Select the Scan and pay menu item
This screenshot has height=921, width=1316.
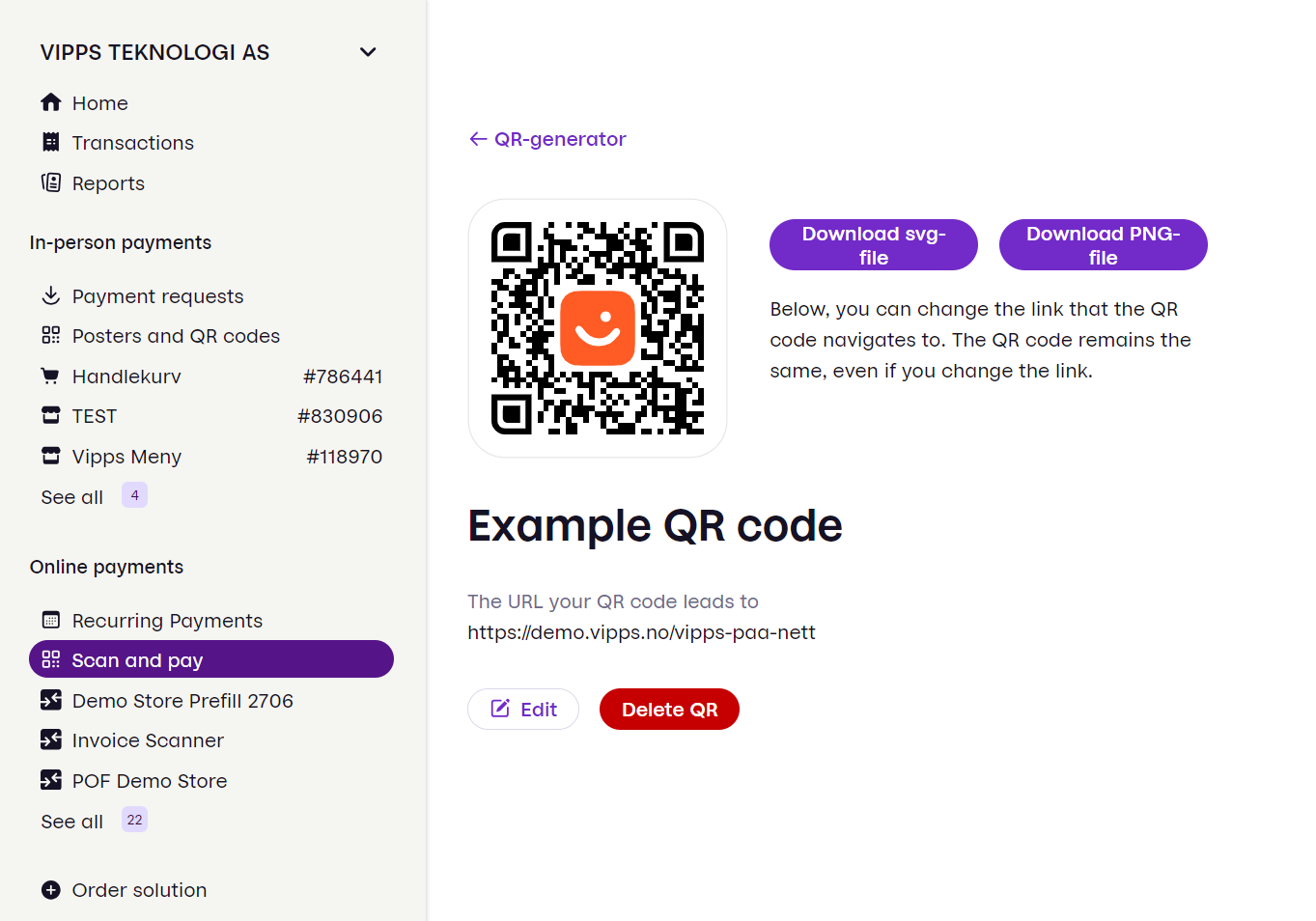tap(211, 659)
